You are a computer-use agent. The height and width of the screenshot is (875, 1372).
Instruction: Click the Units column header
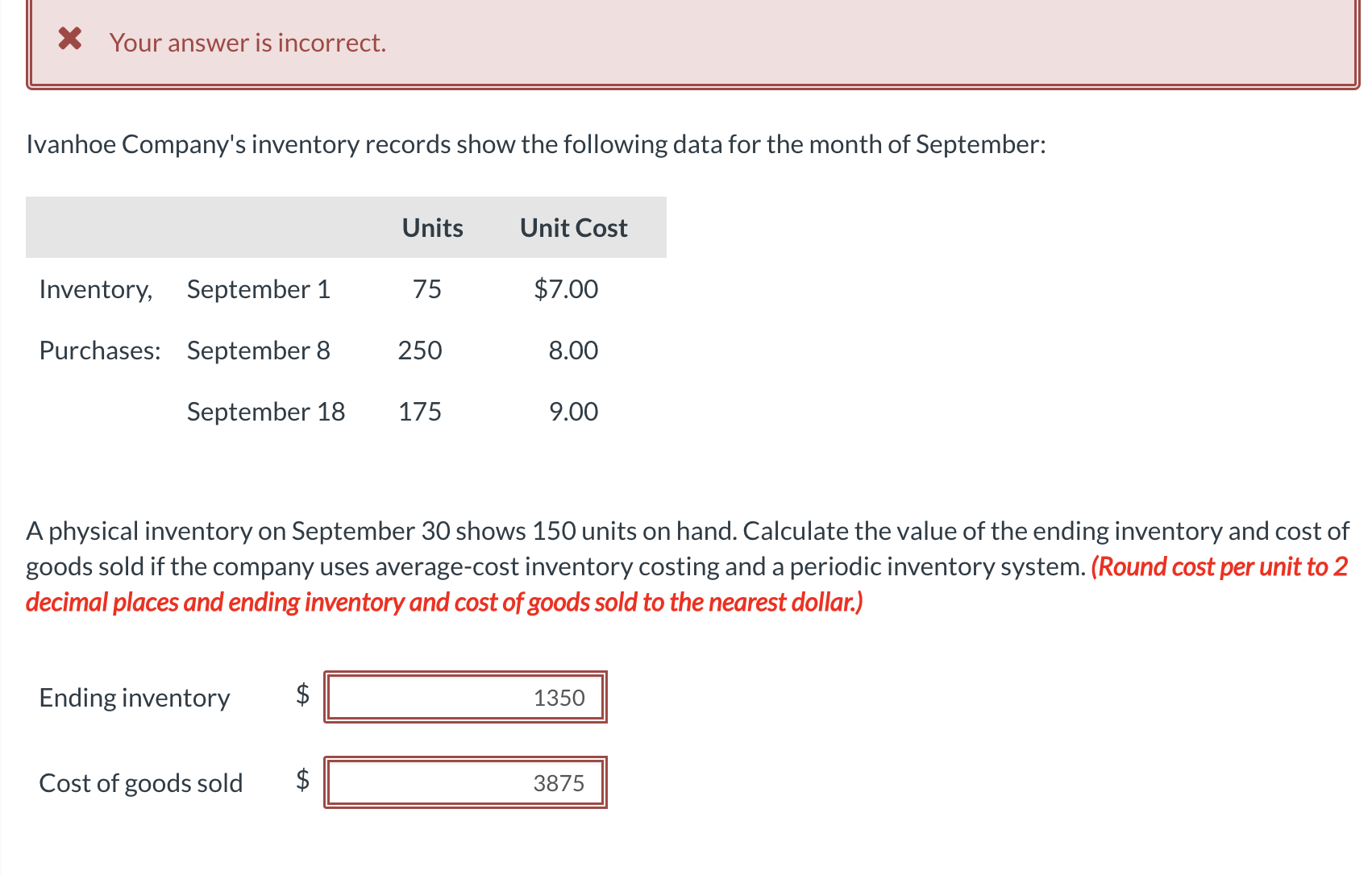coord(431,228)
